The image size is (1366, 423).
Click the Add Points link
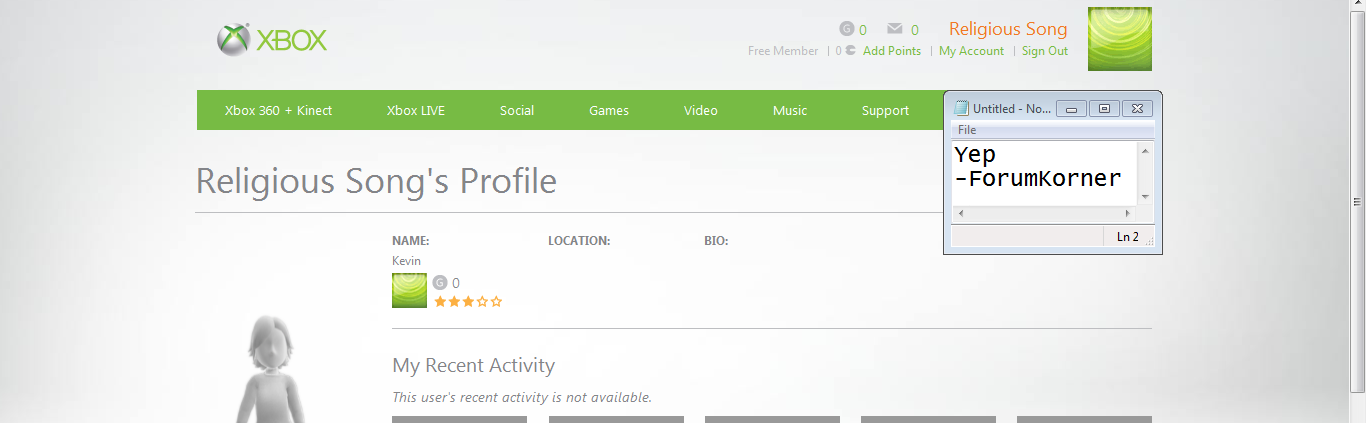pos(892,51)
